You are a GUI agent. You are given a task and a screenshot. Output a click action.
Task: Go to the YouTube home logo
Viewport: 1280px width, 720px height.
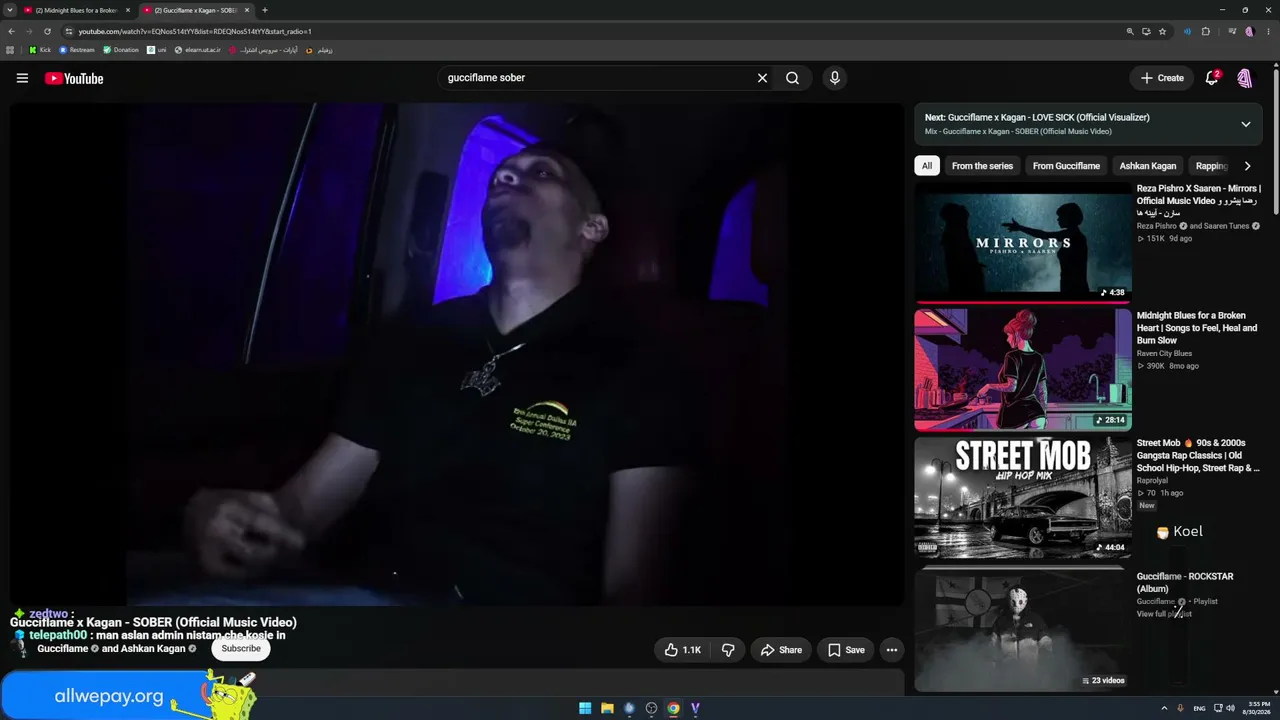tap(74, 78)
